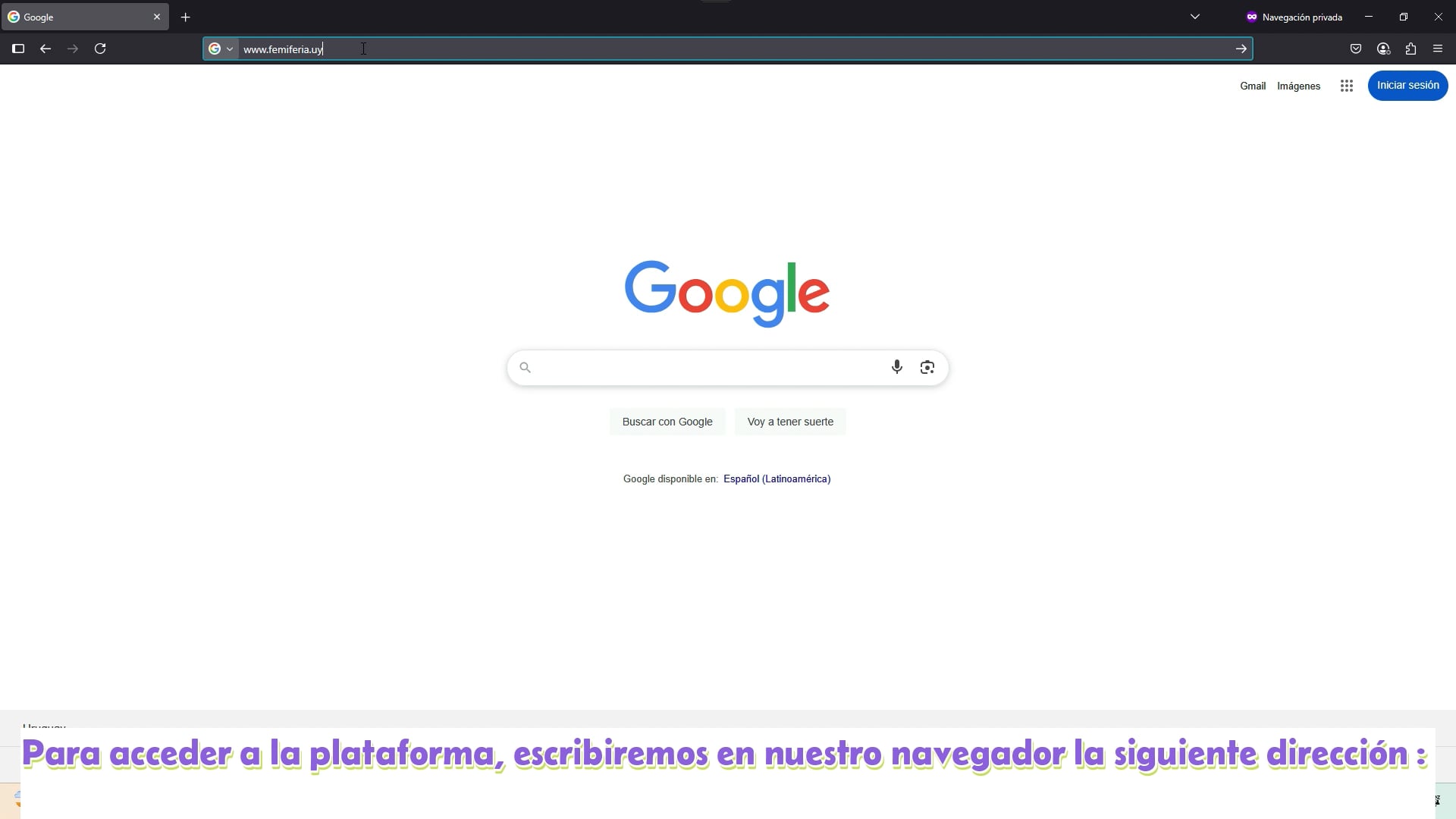Go back to previous page
Viewport: 1456px width, 819px height.
tap(45, 49)
